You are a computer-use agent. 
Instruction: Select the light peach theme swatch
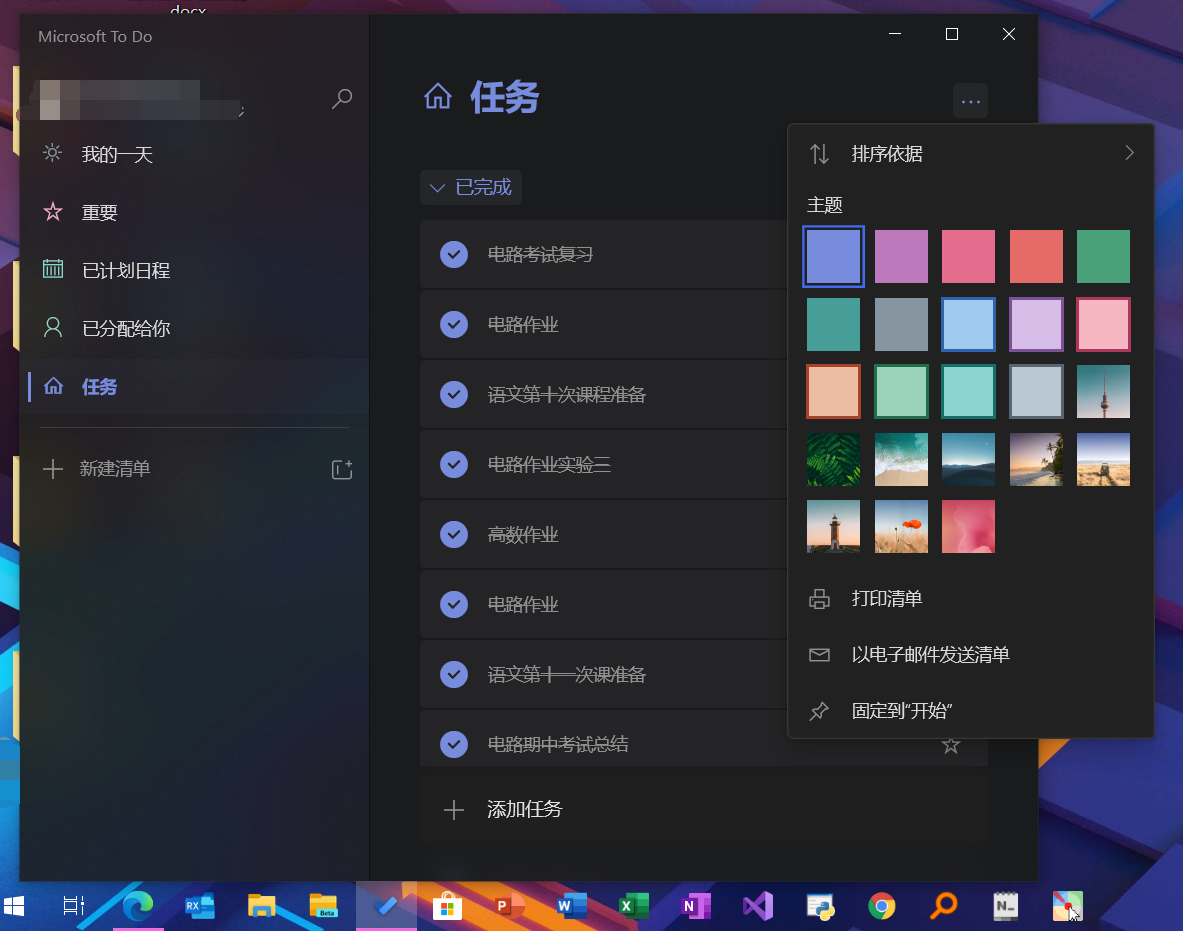click(833, 392)
